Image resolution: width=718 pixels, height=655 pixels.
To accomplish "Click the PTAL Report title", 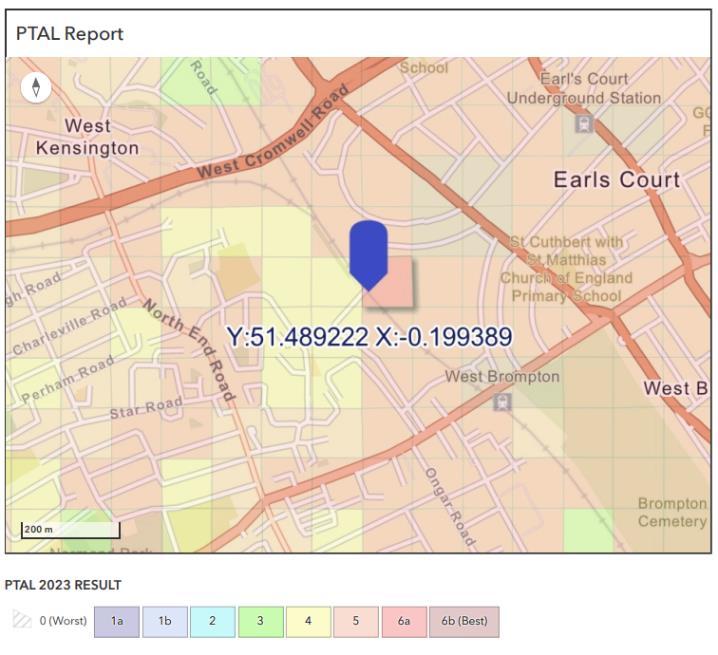I will click(70, 33).
